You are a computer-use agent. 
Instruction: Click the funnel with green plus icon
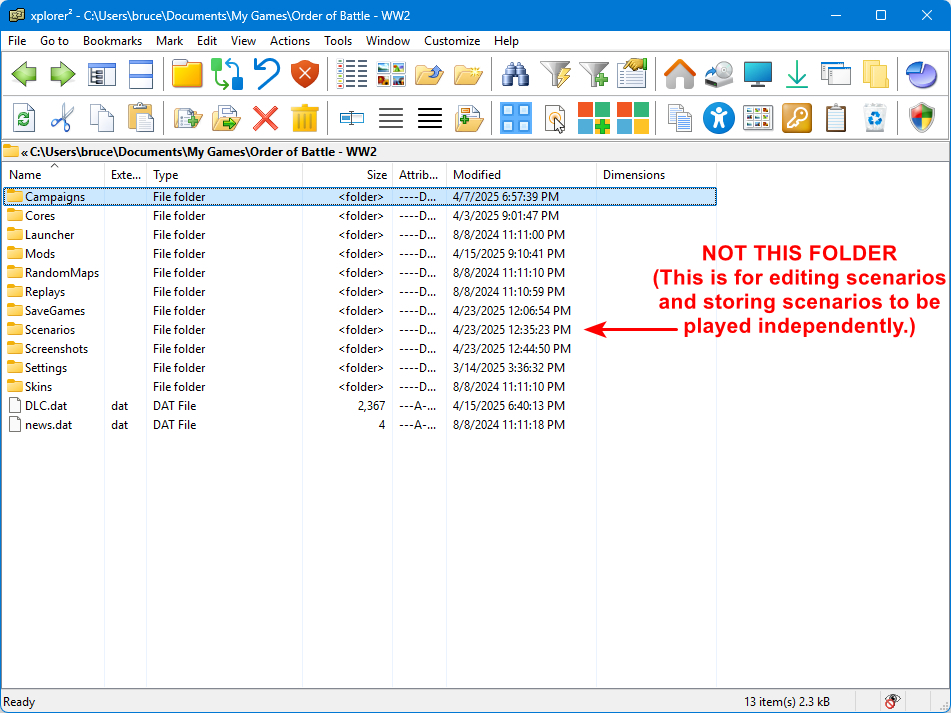[x=594, y=75]
